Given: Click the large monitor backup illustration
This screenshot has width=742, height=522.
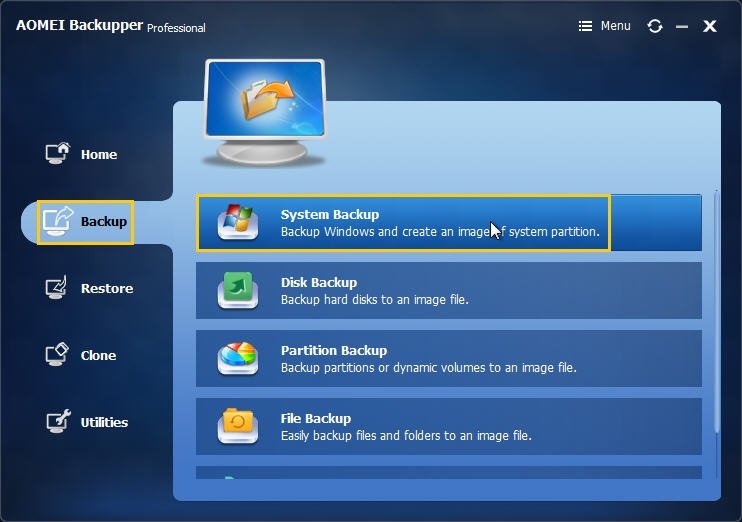Looking at the screenshot, I should [265, 113].
